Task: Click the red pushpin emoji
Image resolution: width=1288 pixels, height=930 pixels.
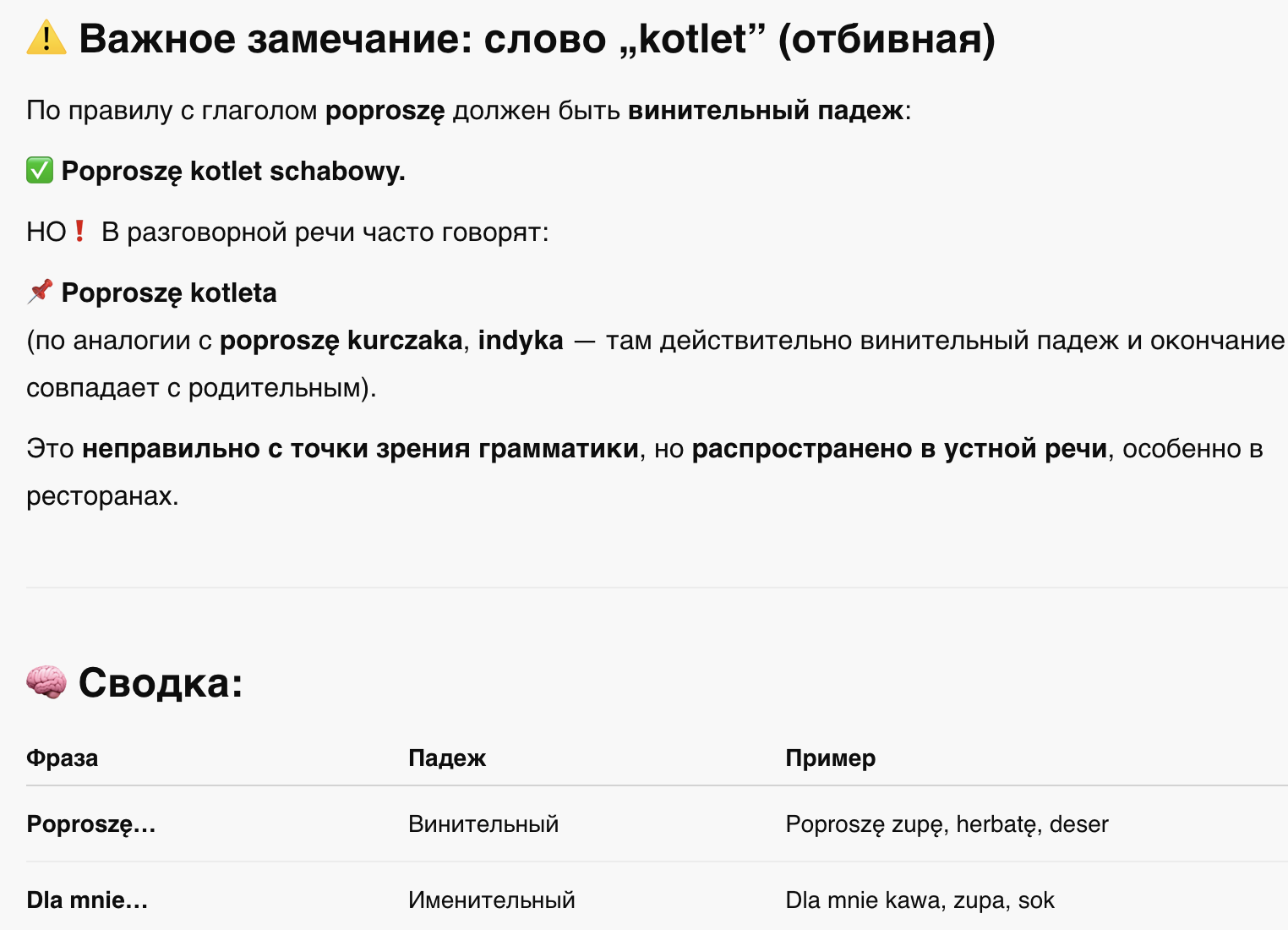Action: [x=40, y=292]
